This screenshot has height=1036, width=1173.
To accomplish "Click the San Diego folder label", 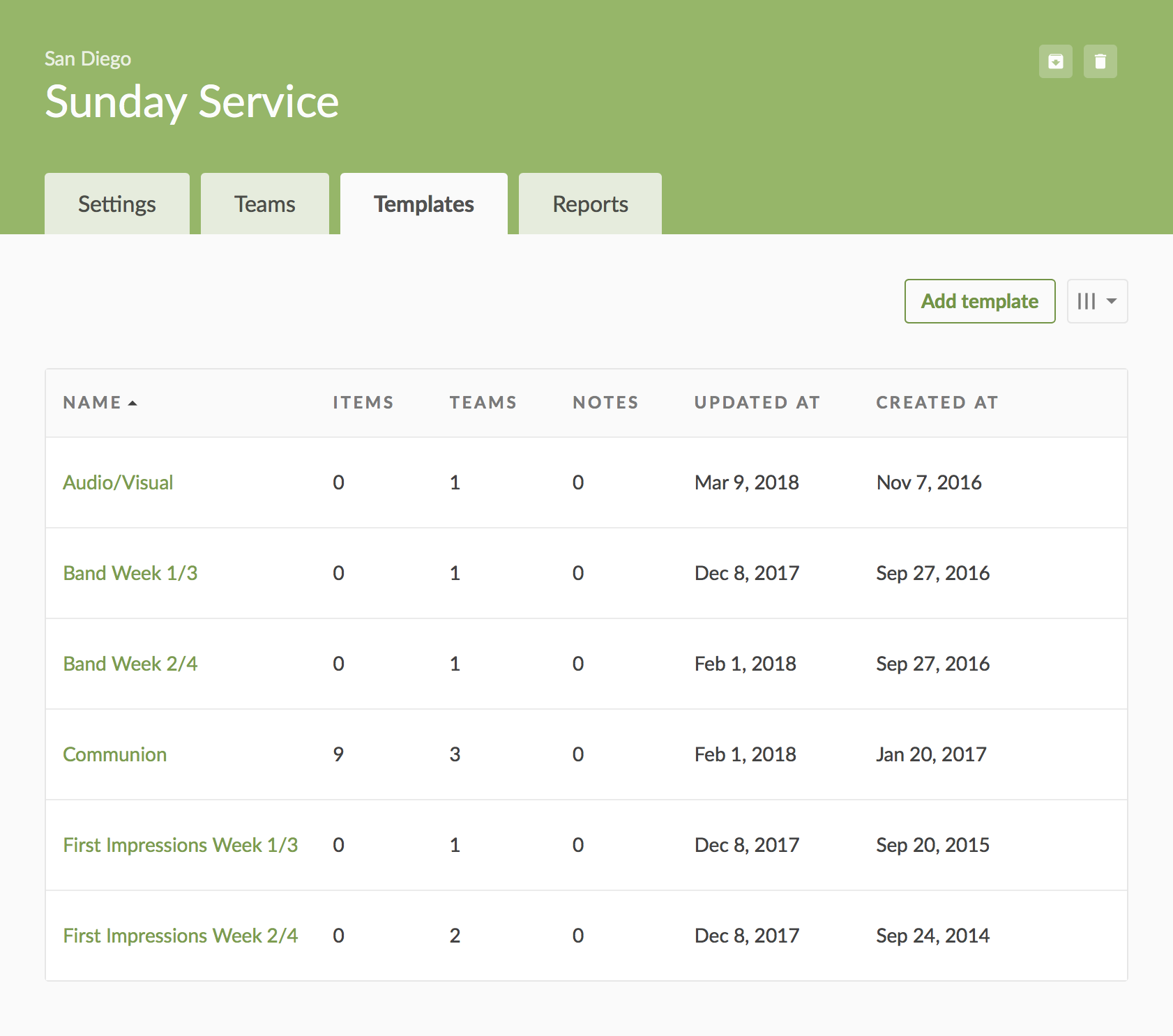I will [88, 59].
